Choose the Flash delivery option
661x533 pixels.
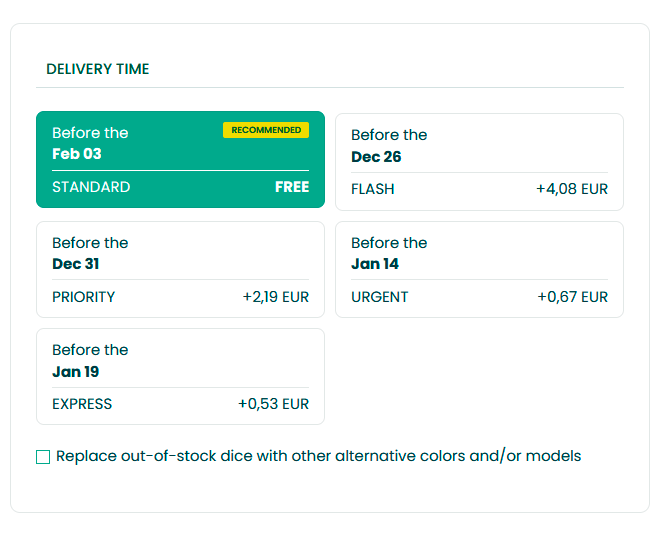coord(479,161)
